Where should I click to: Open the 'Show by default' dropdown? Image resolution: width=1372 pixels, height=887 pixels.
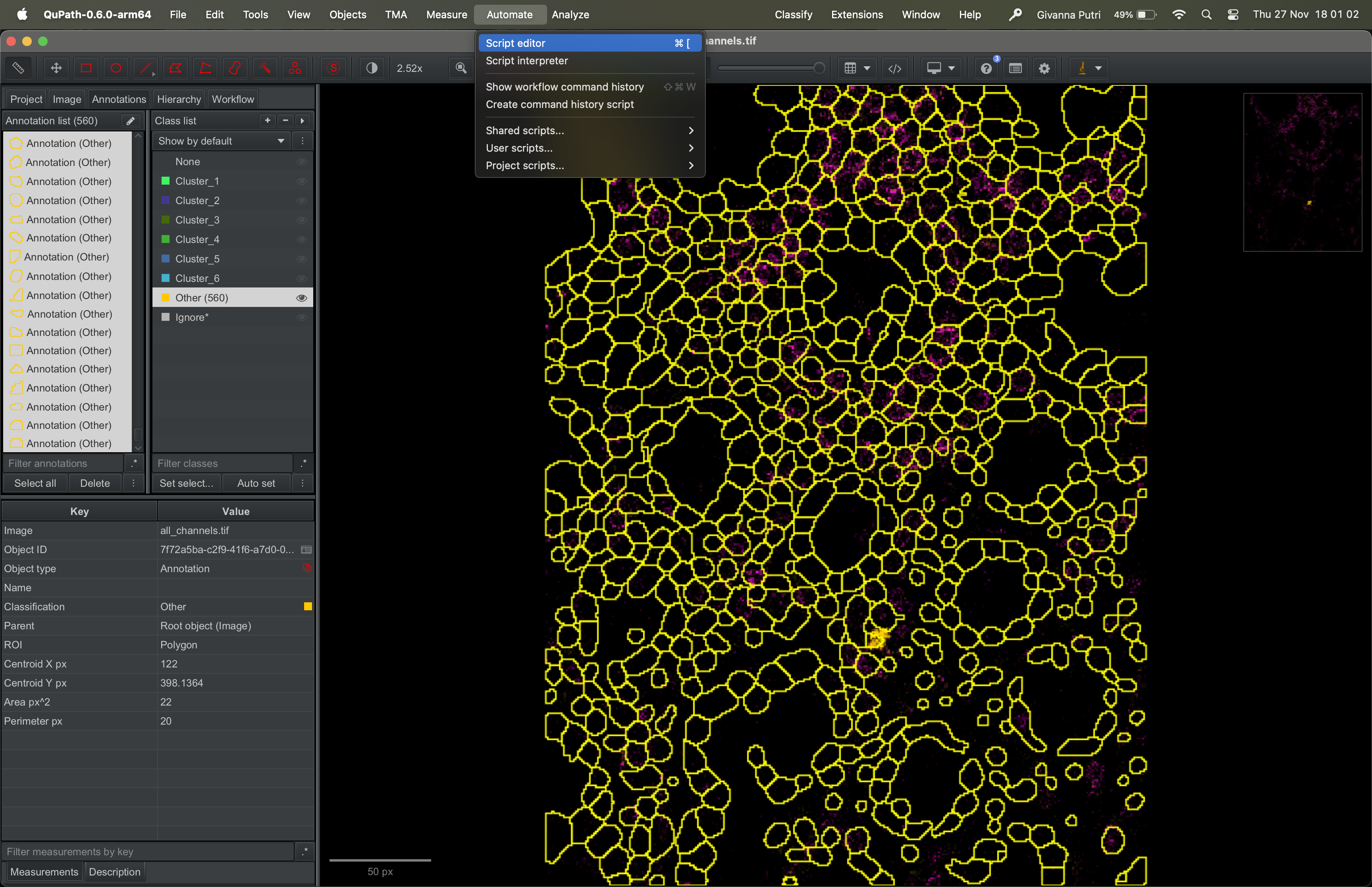221,141
